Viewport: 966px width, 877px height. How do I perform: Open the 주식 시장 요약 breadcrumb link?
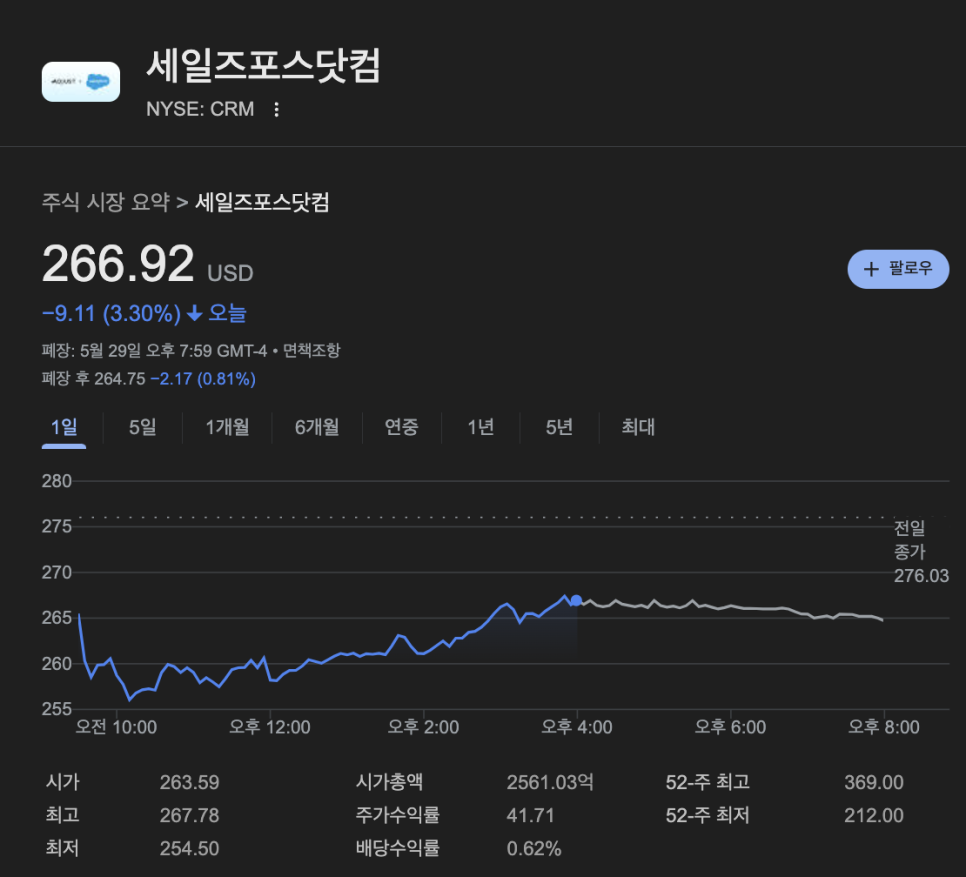[x=105, y=202]
